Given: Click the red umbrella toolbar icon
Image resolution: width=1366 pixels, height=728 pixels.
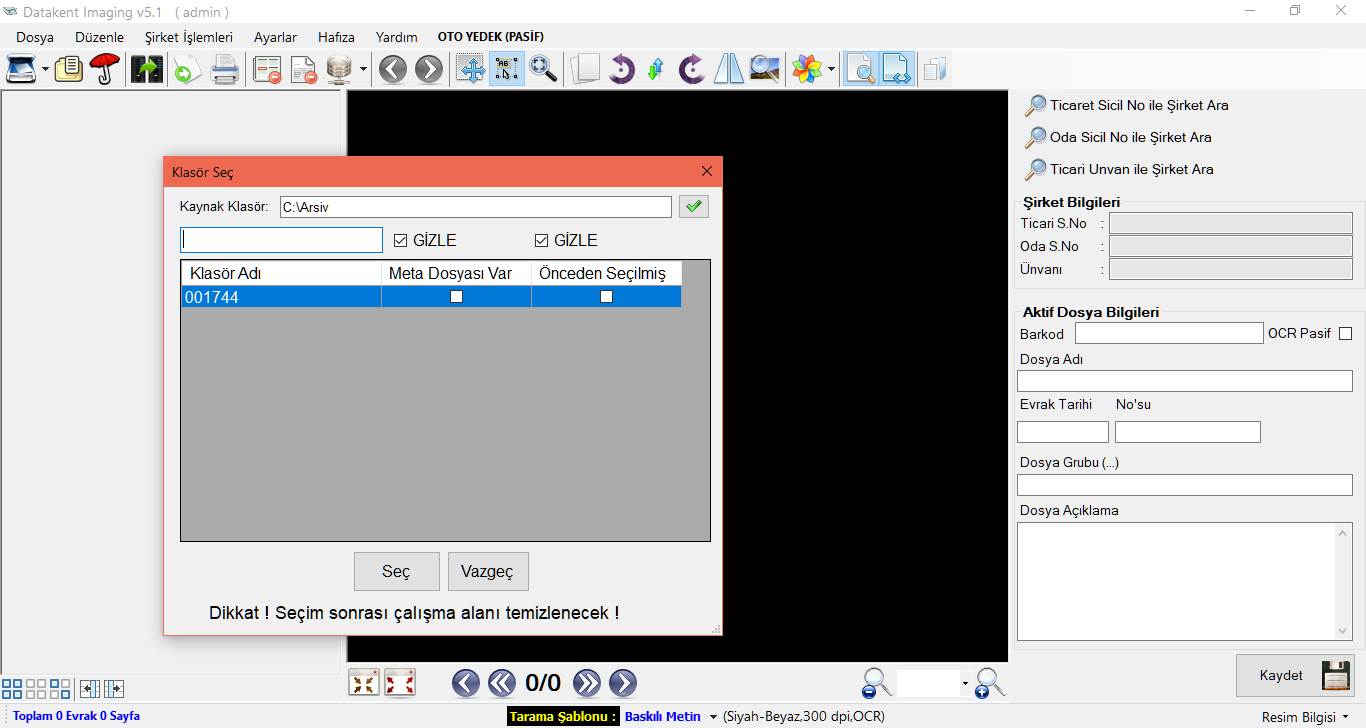Looking at the screenshot, I should [104, 69].
